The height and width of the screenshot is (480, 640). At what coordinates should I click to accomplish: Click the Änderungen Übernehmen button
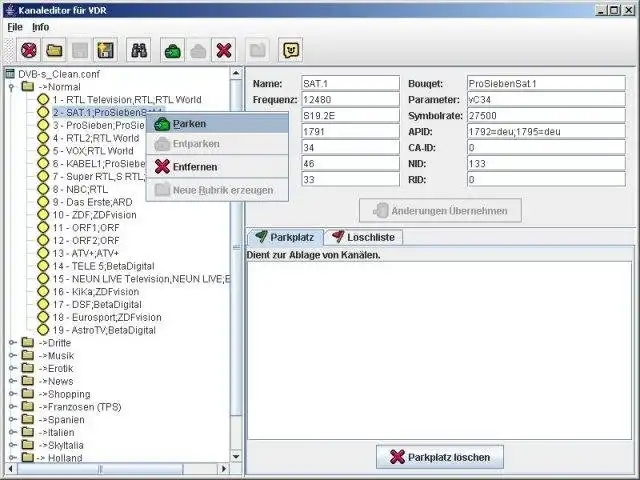pyautogui.click(x=440, y=211)
